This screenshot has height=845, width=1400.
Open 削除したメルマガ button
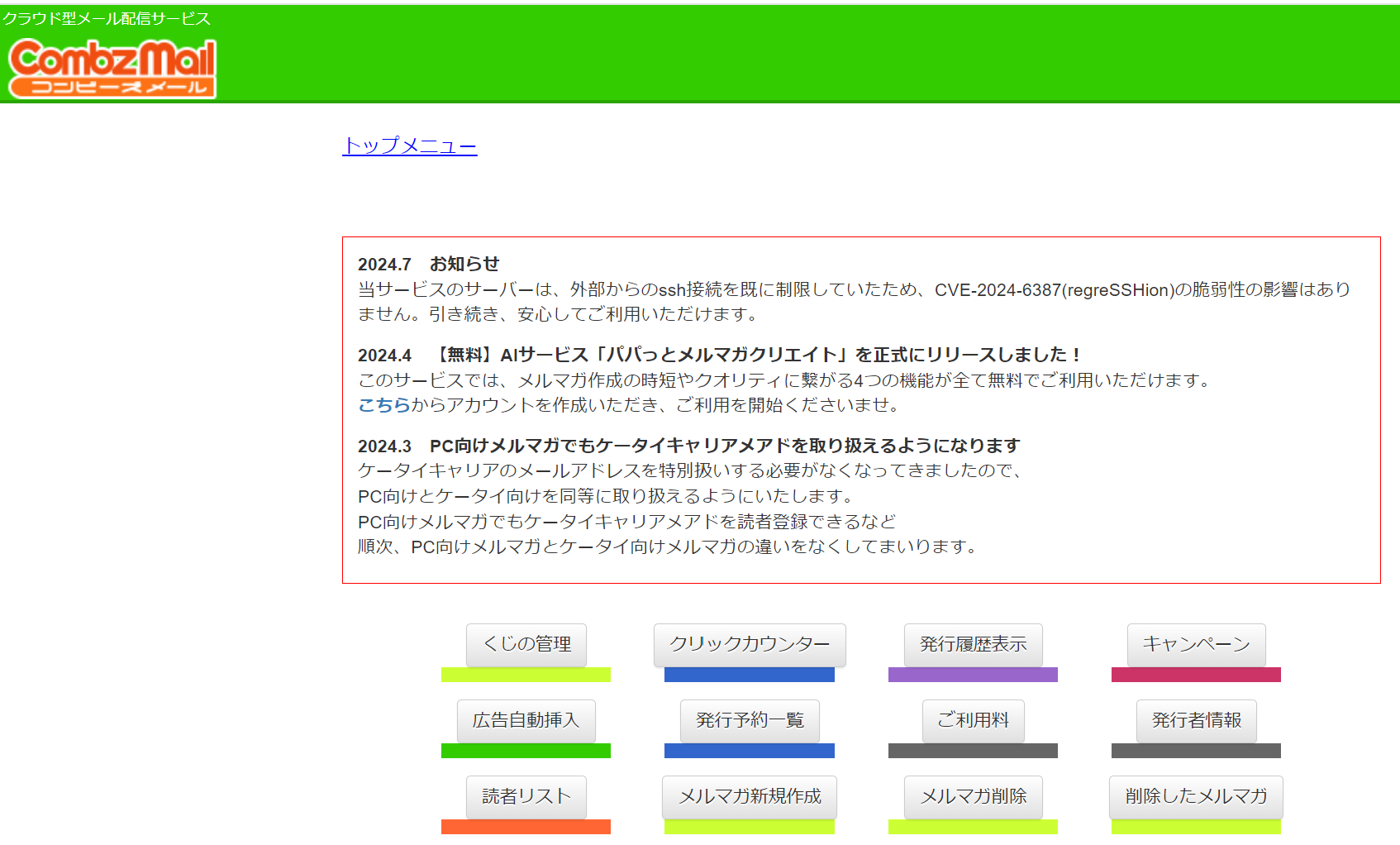(1197, 796)
